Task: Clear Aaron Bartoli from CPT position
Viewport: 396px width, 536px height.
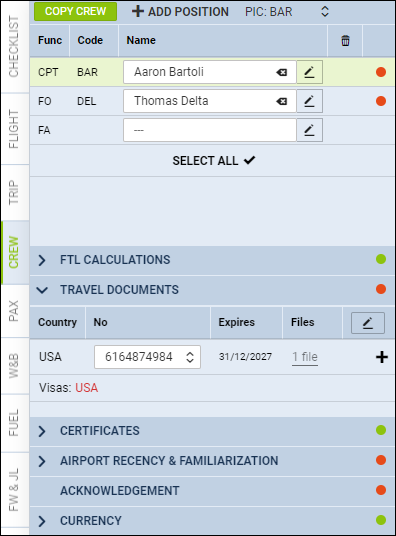Action: pos(281,72)
